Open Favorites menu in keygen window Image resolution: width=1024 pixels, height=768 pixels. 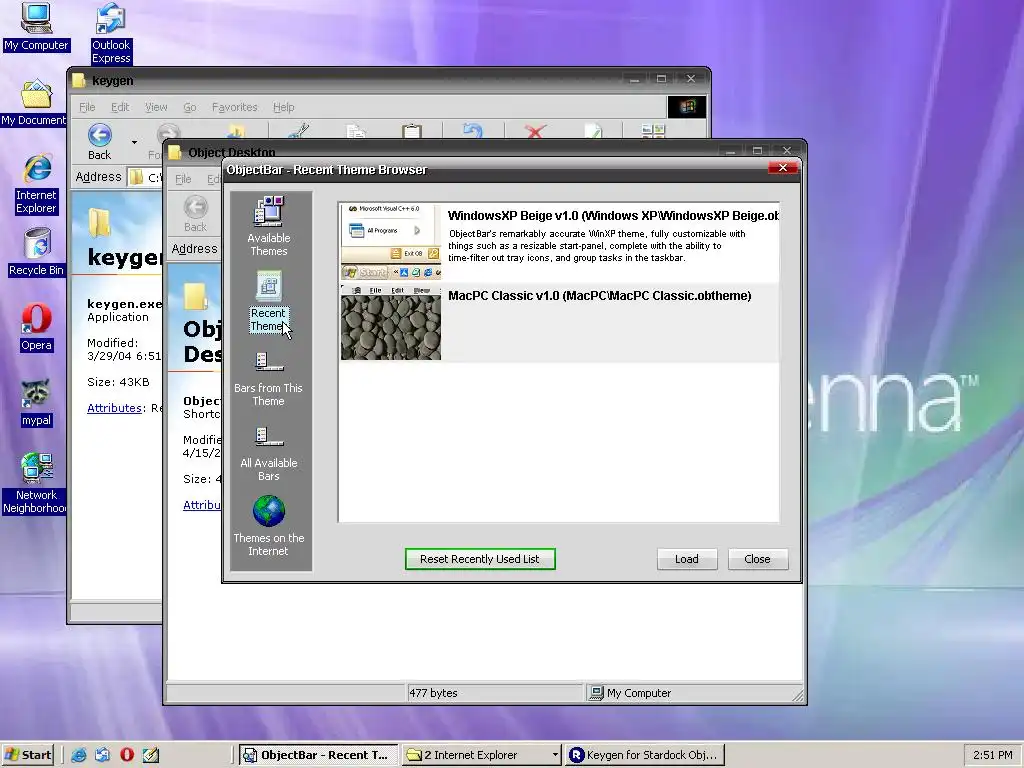coord(234,107)
